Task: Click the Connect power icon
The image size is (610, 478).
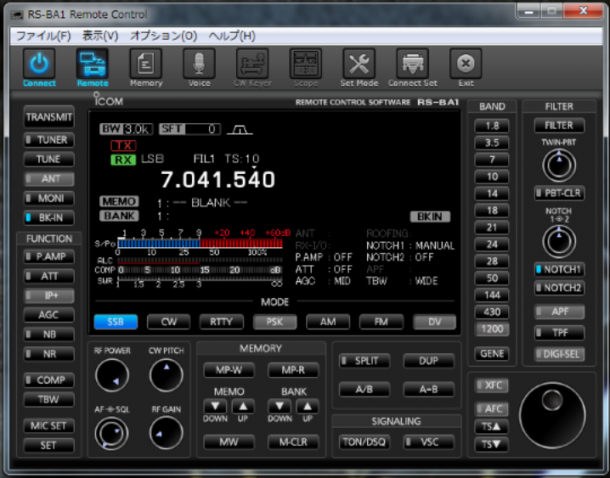Action: click(39, 63)
